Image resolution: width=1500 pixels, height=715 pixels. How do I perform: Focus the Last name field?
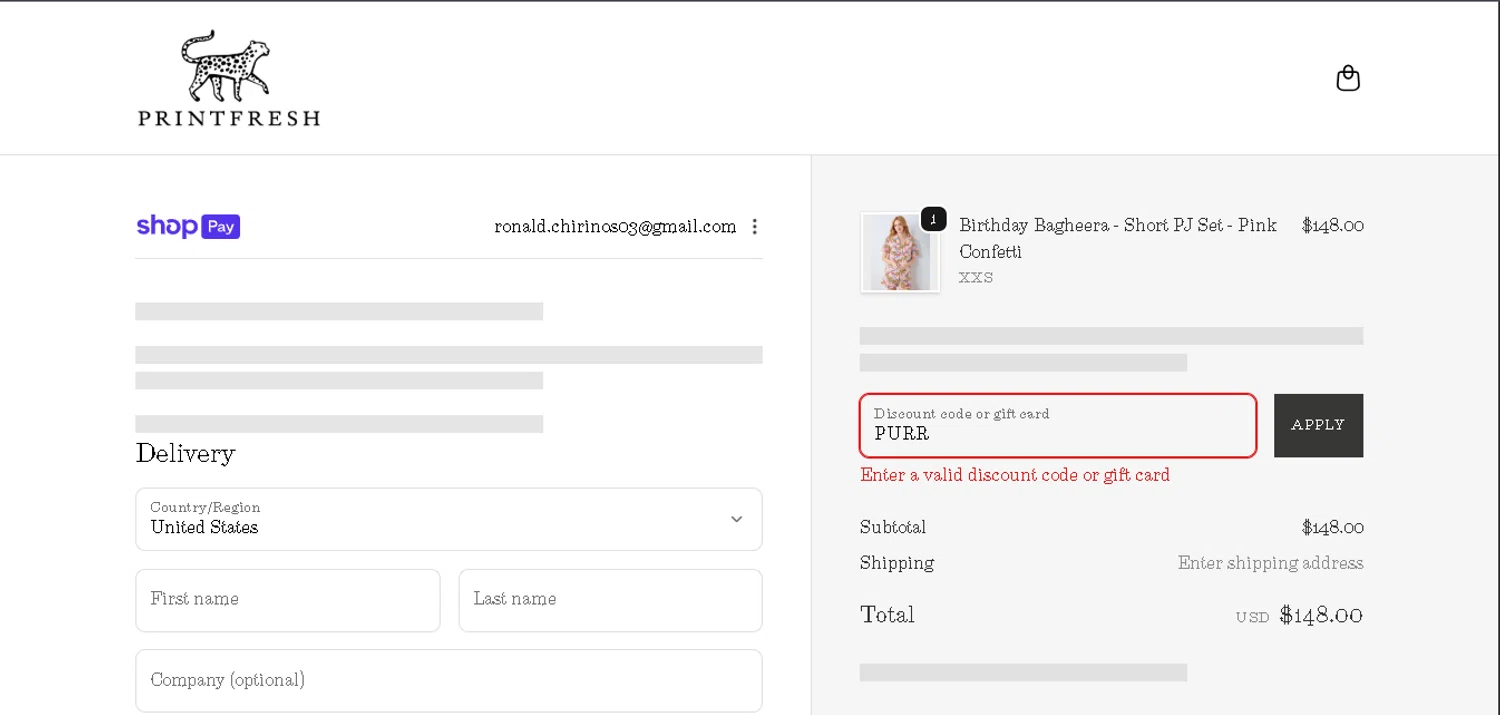[610, 600]
